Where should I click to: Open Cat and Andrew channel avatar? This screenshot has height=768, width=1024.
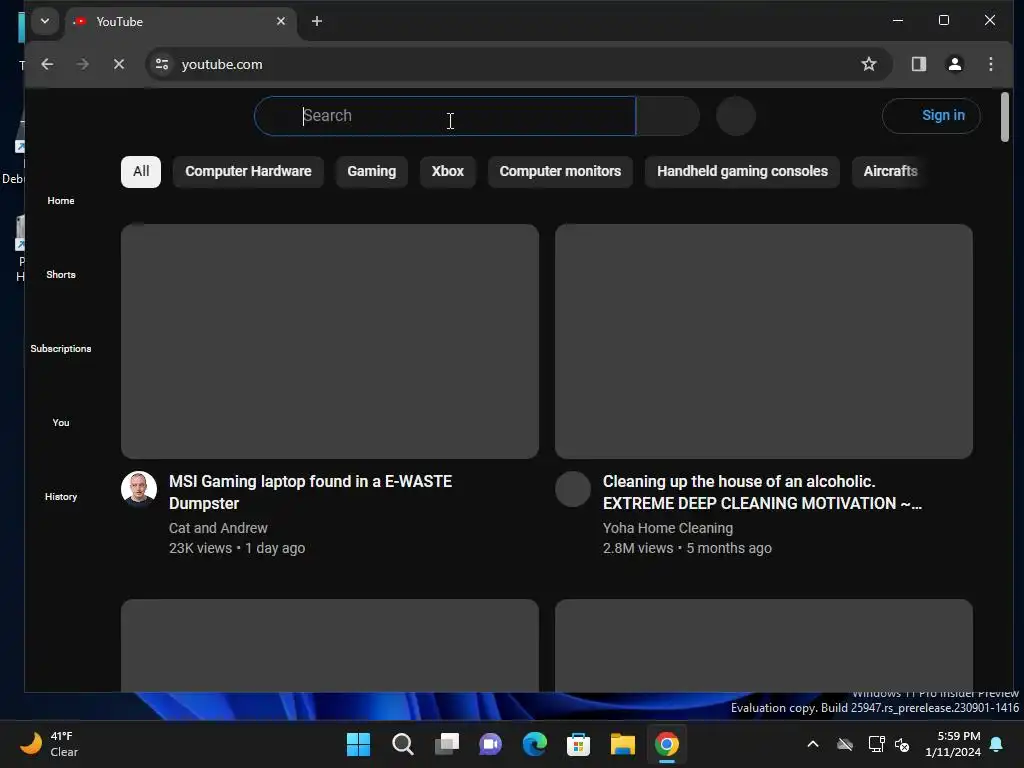coord(139,489)
